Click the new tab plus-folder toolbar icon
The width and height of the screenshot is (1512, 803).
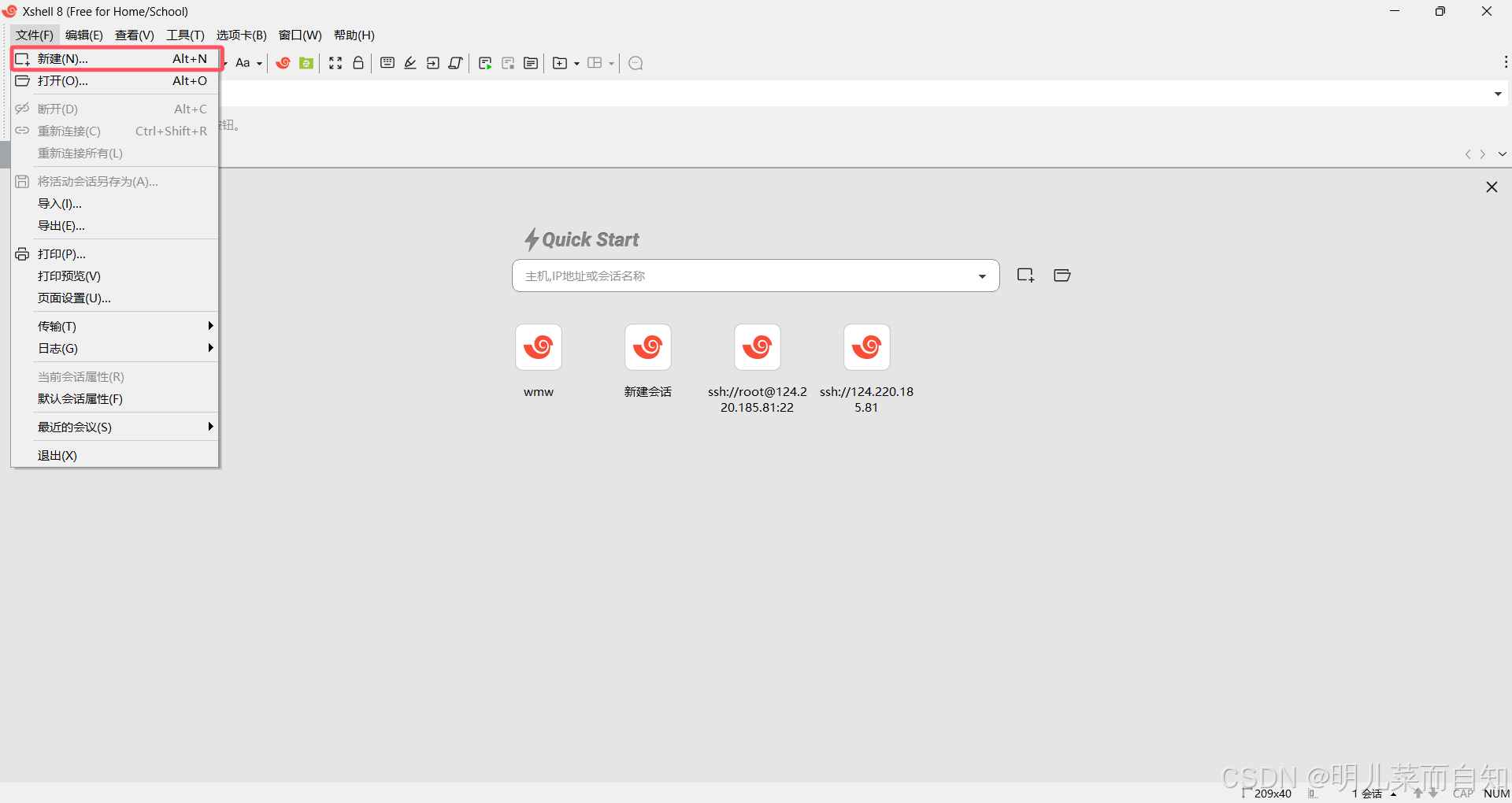560,63
